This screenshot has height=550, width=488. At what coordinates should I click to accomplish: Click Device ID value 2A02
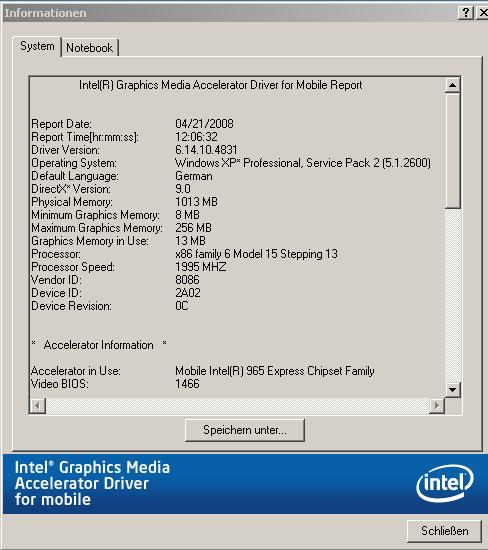(188, 293)
